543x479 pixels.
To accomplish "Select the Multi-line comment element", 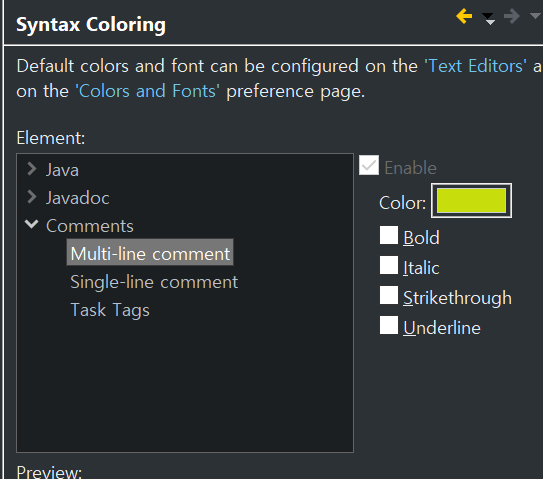I will [x=150, y=252].
